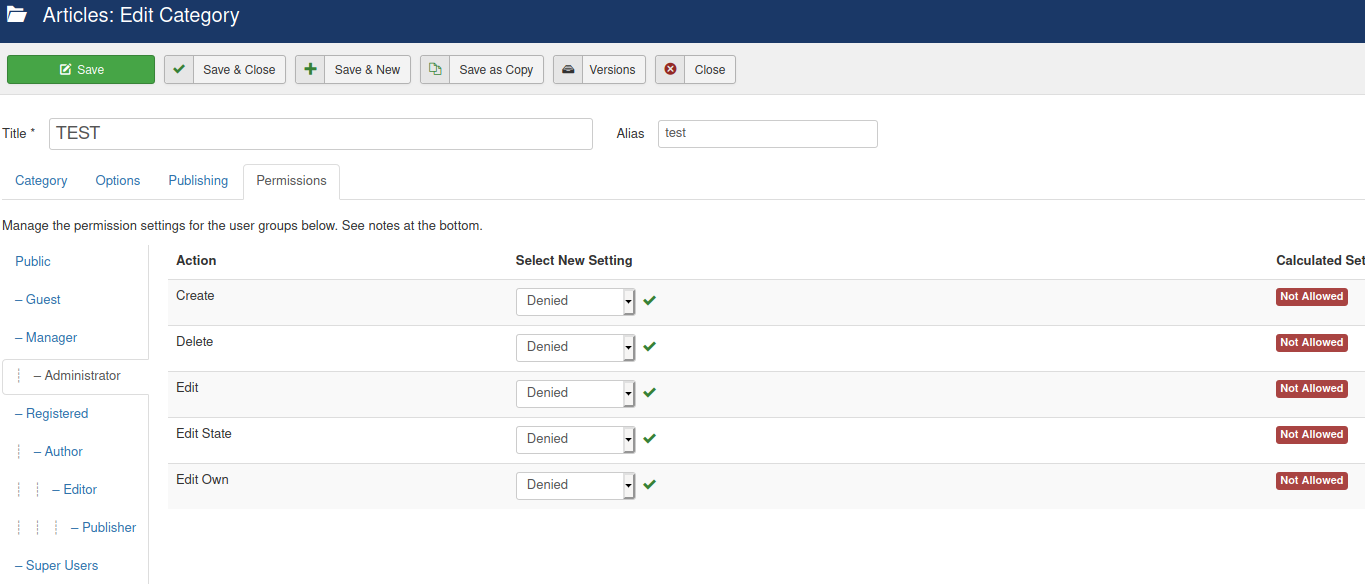The image size is (1365, 584).
Task: Select the Public user group
Action: pyautogui.click(x=33, y=261)
